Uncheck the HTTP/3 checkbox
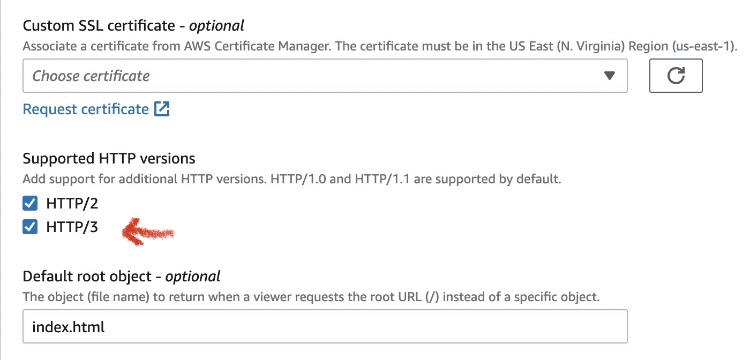The image size is (749, 360). 30,227
